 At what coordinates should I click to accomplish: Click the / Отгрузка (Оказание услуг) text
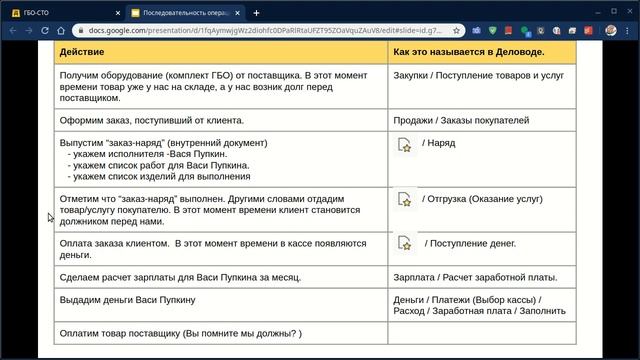(x=482, y=199)
